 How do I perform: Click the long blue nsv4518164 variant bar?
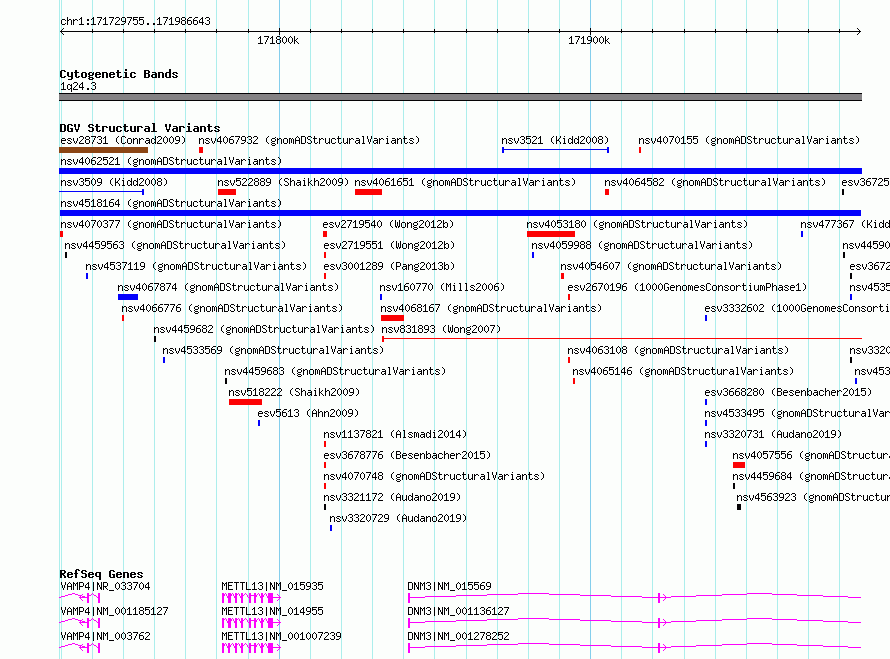coord(460,213)
